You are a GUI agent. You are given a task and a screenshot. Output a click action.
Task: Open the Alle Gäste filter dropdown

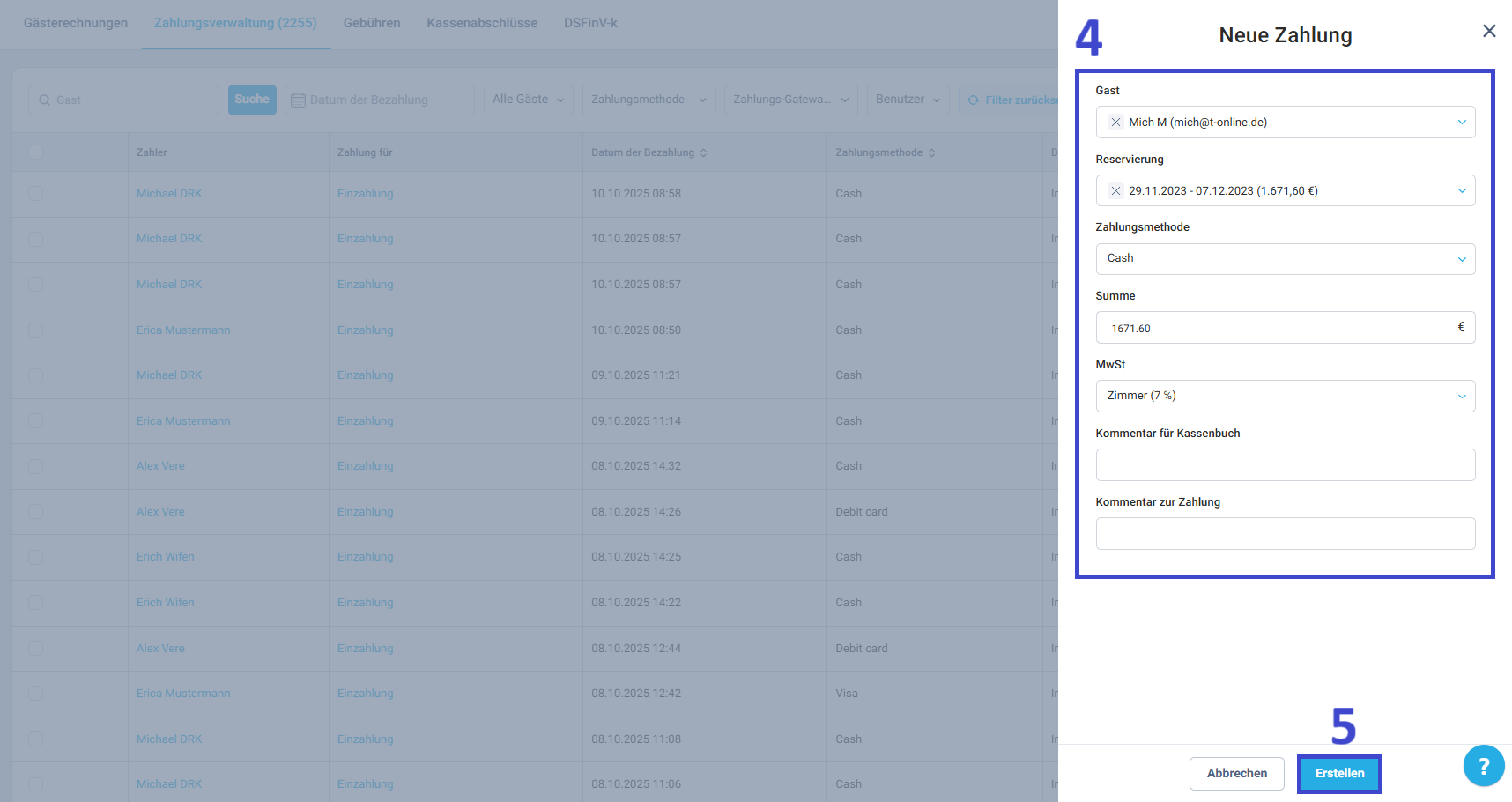[x=528, y=100]
